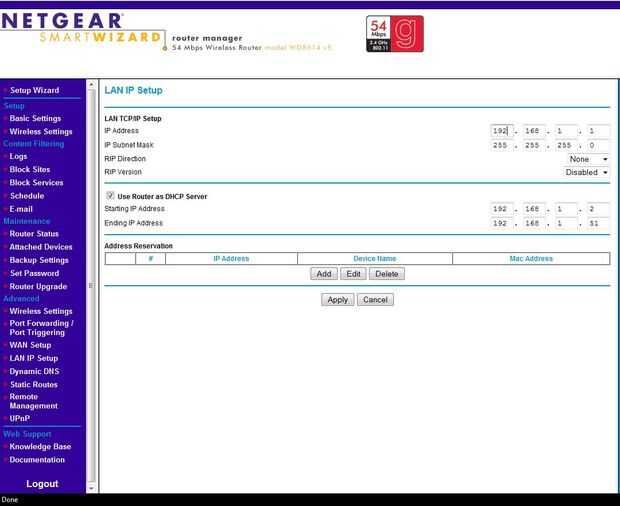
Task: Open LAN IP Setup sidebar link
Action: pos(34,358)
